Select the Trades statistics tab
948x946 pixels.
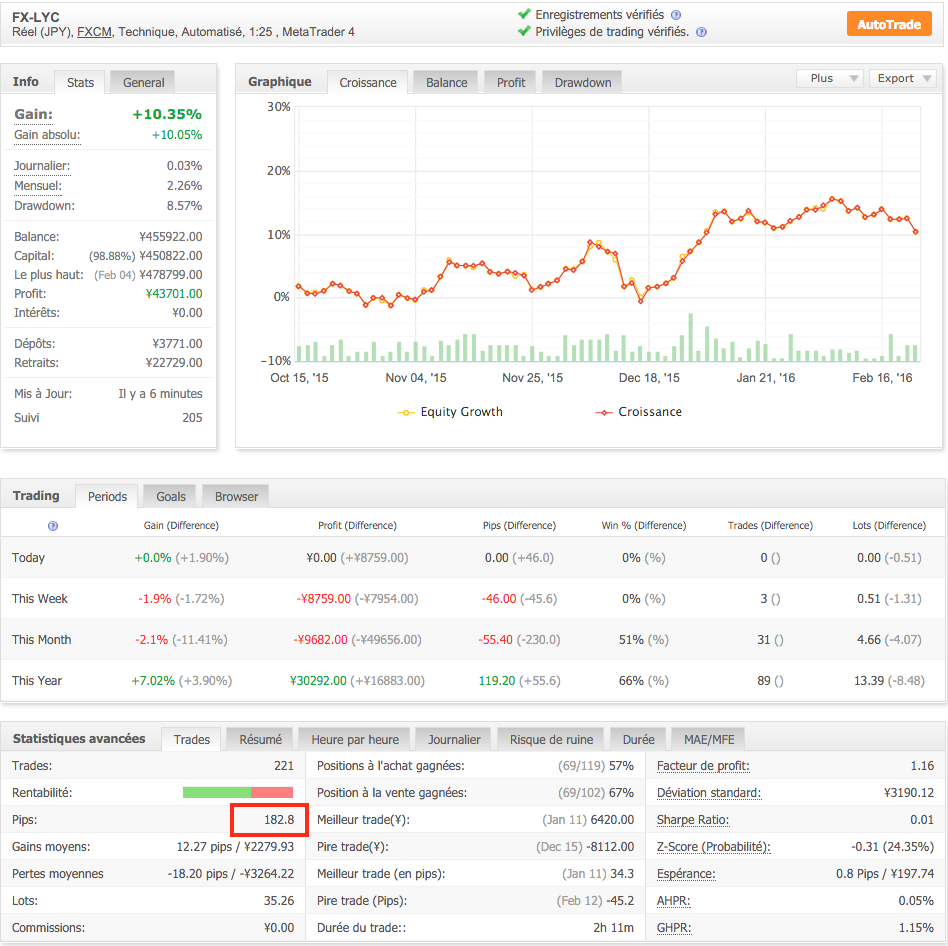tap(192, 739)
